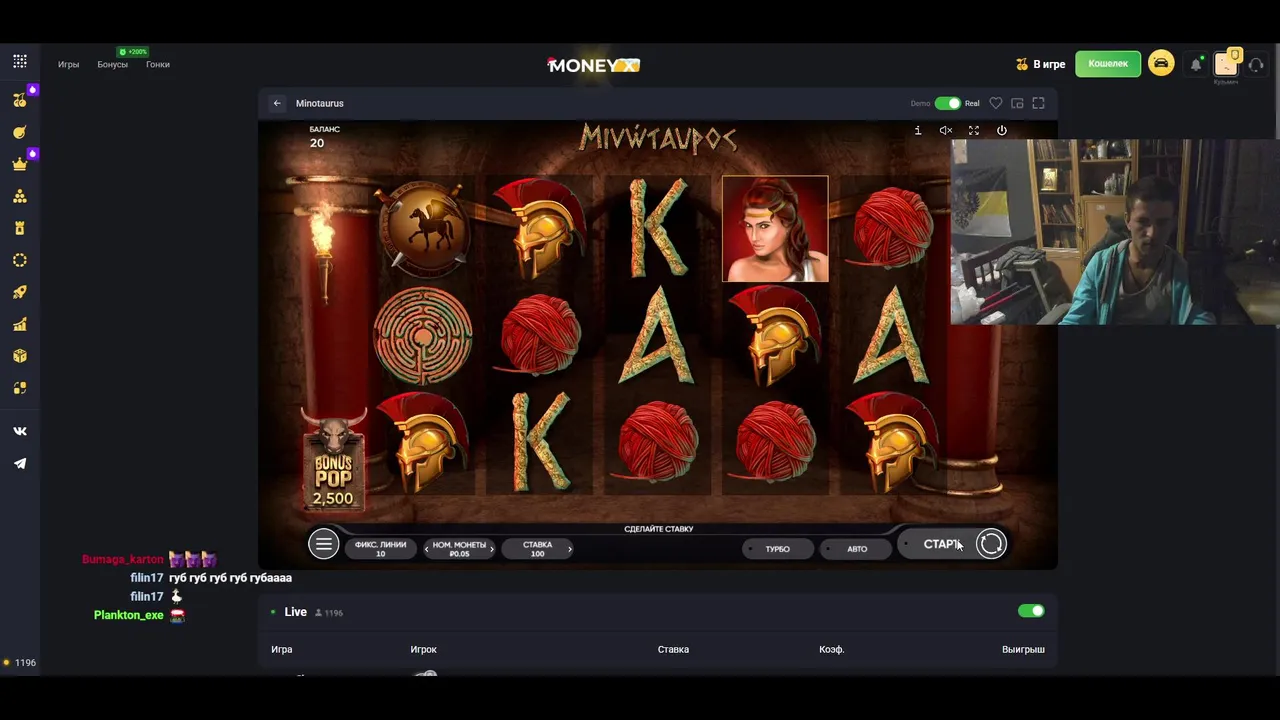Open the notifications bell icon

tap(1196, 64)
